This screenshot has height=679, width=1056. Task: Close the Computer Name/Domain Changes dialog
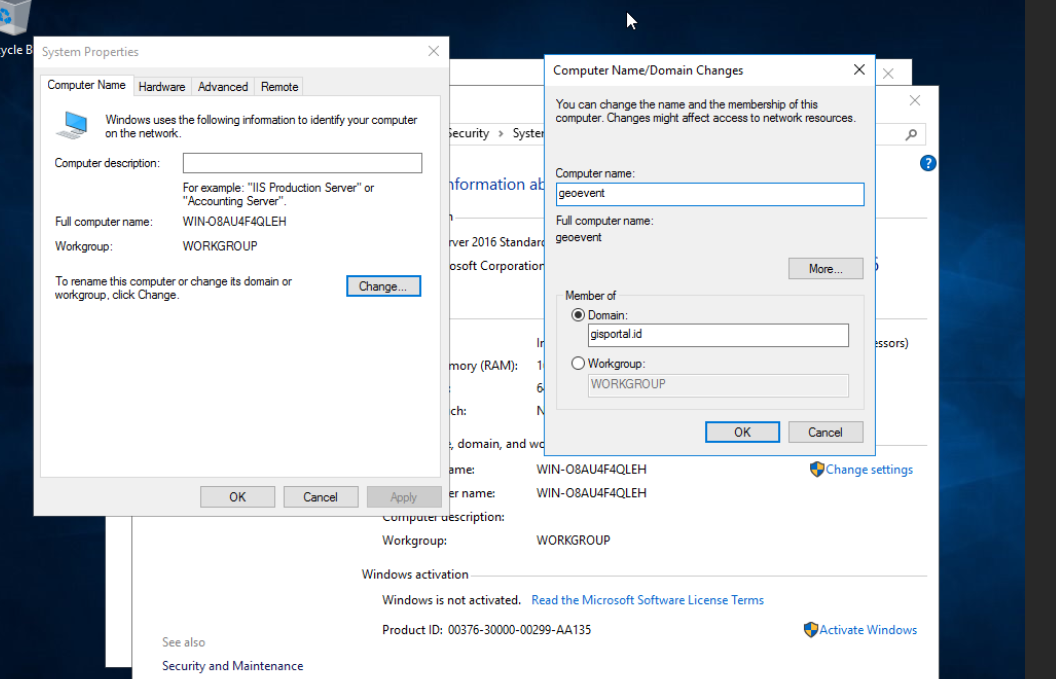(859, 69)
